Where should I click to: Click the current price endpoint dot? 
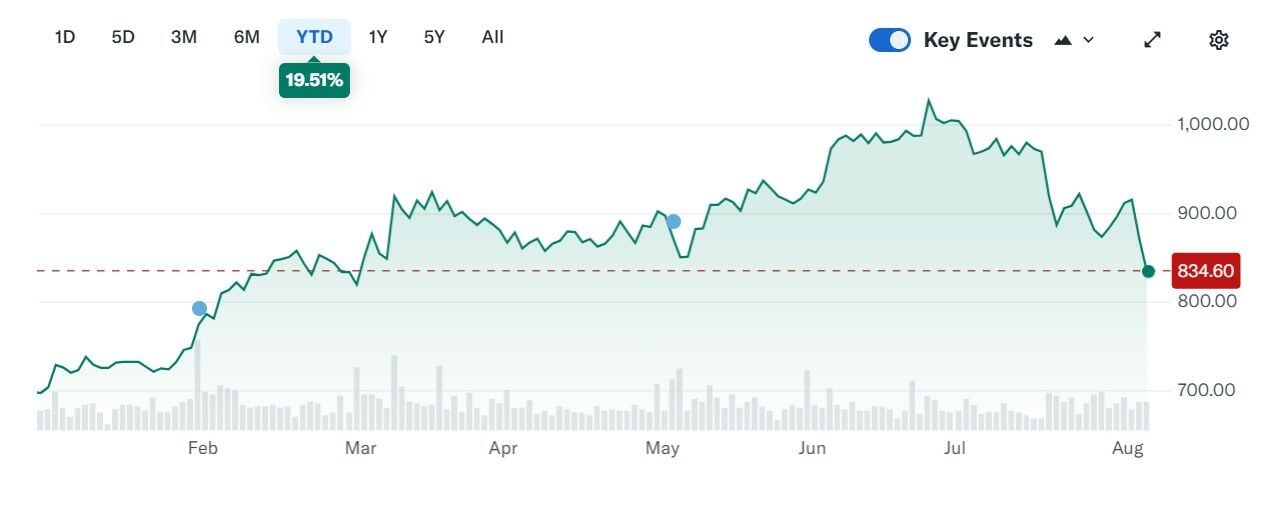pyautogui.click(x=1148, y=271)
